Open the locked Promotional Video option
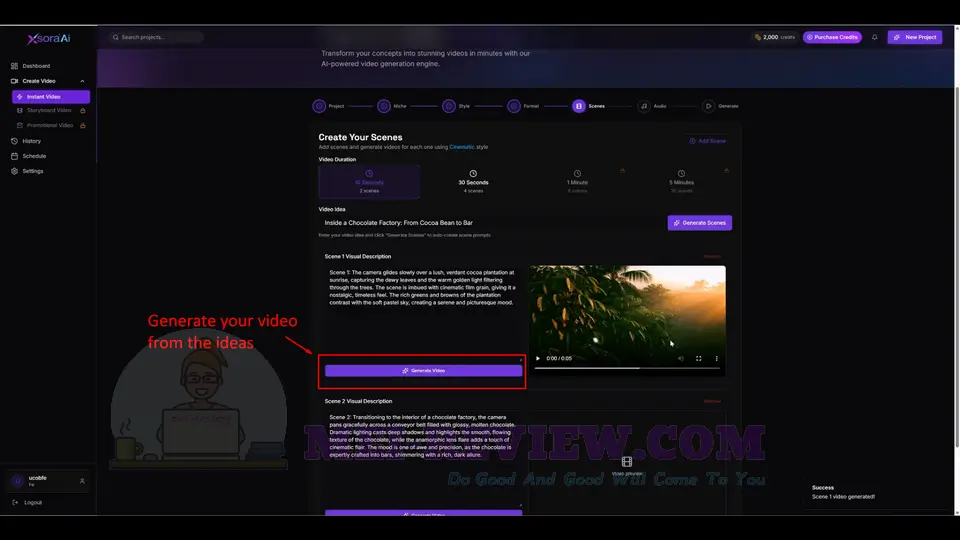This screenshot has height=540, width=960. (51, 125)
